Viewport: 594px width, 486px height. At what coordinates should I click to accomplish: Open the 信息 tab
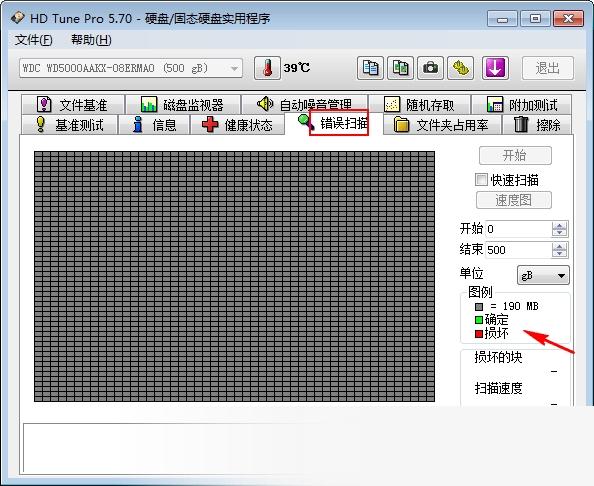coord(154,125)
